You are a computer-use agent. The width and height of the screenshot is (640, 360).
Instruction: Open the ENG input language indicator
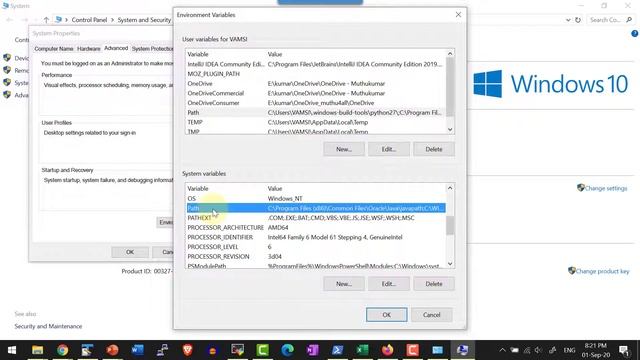coord(569,350)
